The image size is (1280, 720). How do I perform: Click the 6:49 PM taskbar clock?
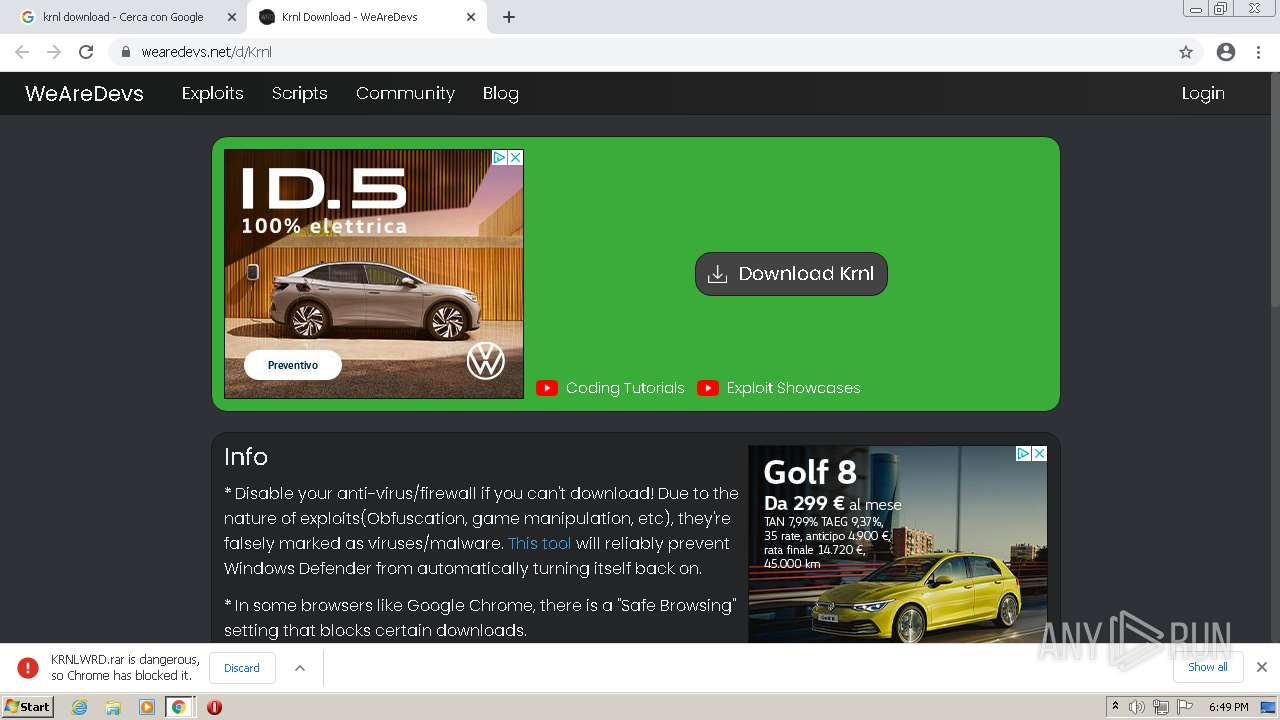tap(1229, 707)
